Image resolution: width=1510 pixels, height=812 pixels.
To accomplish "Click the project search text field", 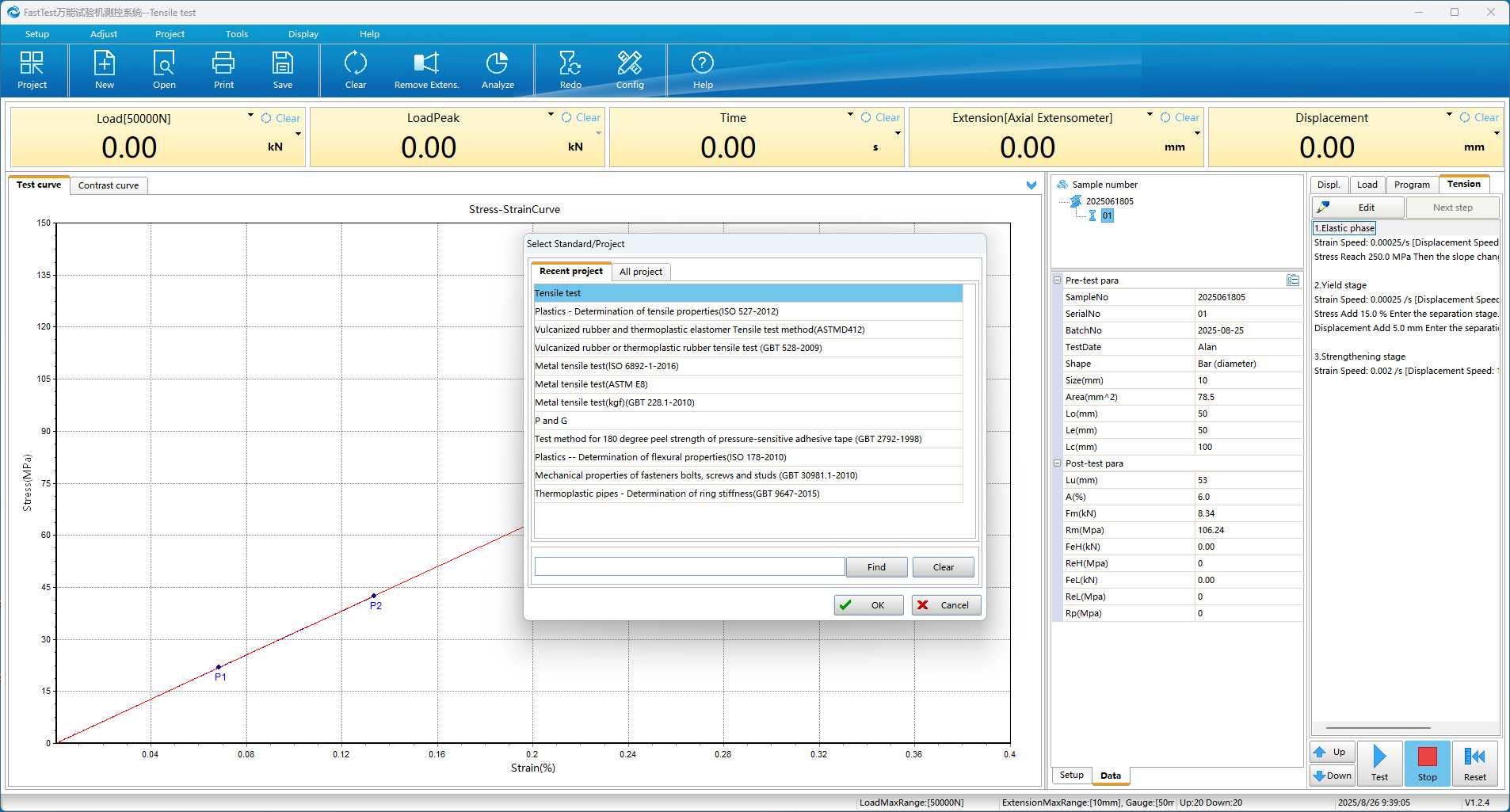I will pyautogui.click(x=689, y=566).
